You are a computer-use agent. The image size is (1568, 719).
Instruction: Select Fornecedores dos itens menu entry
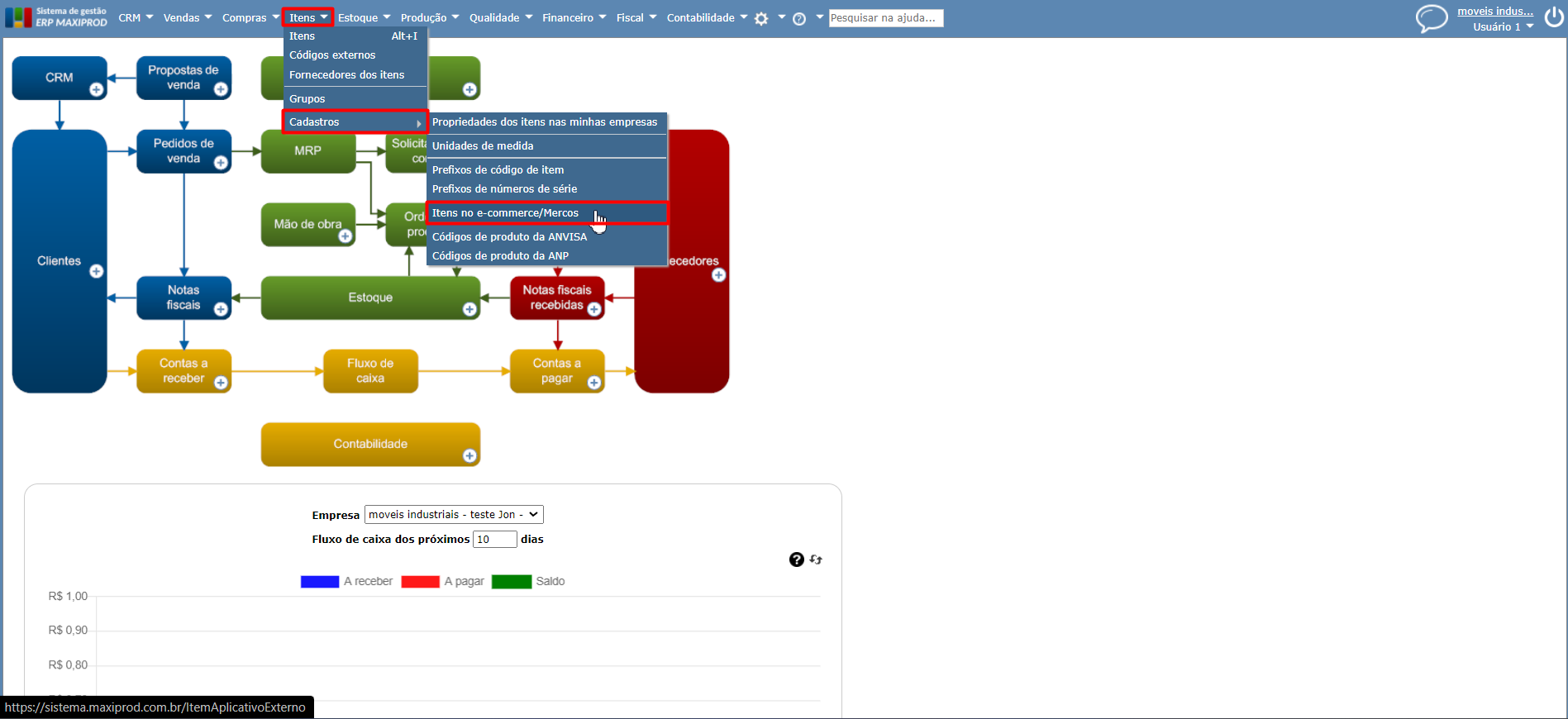355,75
